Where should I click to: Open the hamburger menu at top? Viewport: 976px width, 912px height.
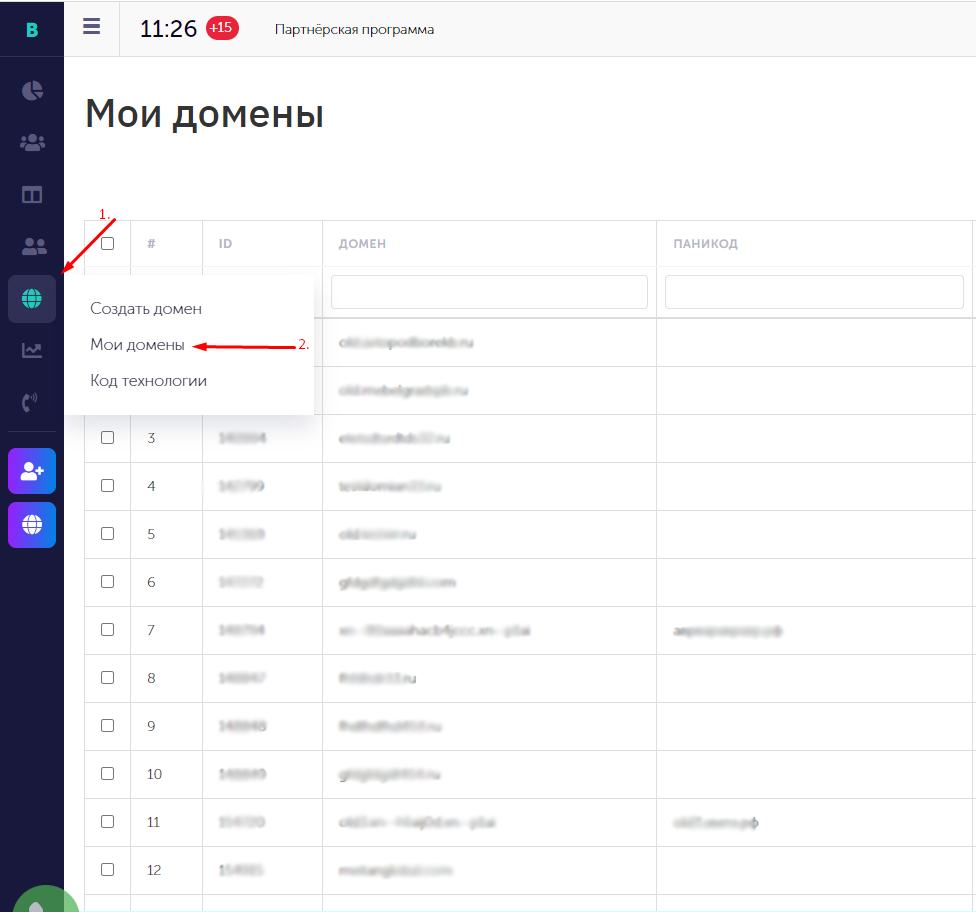pyautogui.click(x=92, y=27)
